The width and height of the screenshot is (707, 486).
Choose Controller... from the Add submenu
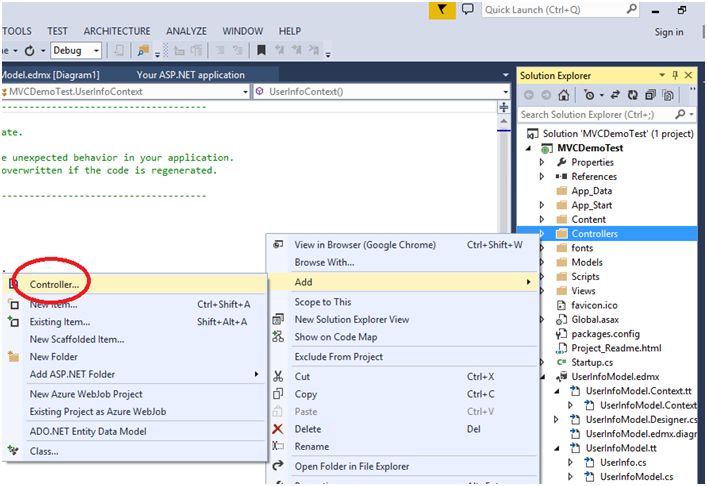(54, 285)
